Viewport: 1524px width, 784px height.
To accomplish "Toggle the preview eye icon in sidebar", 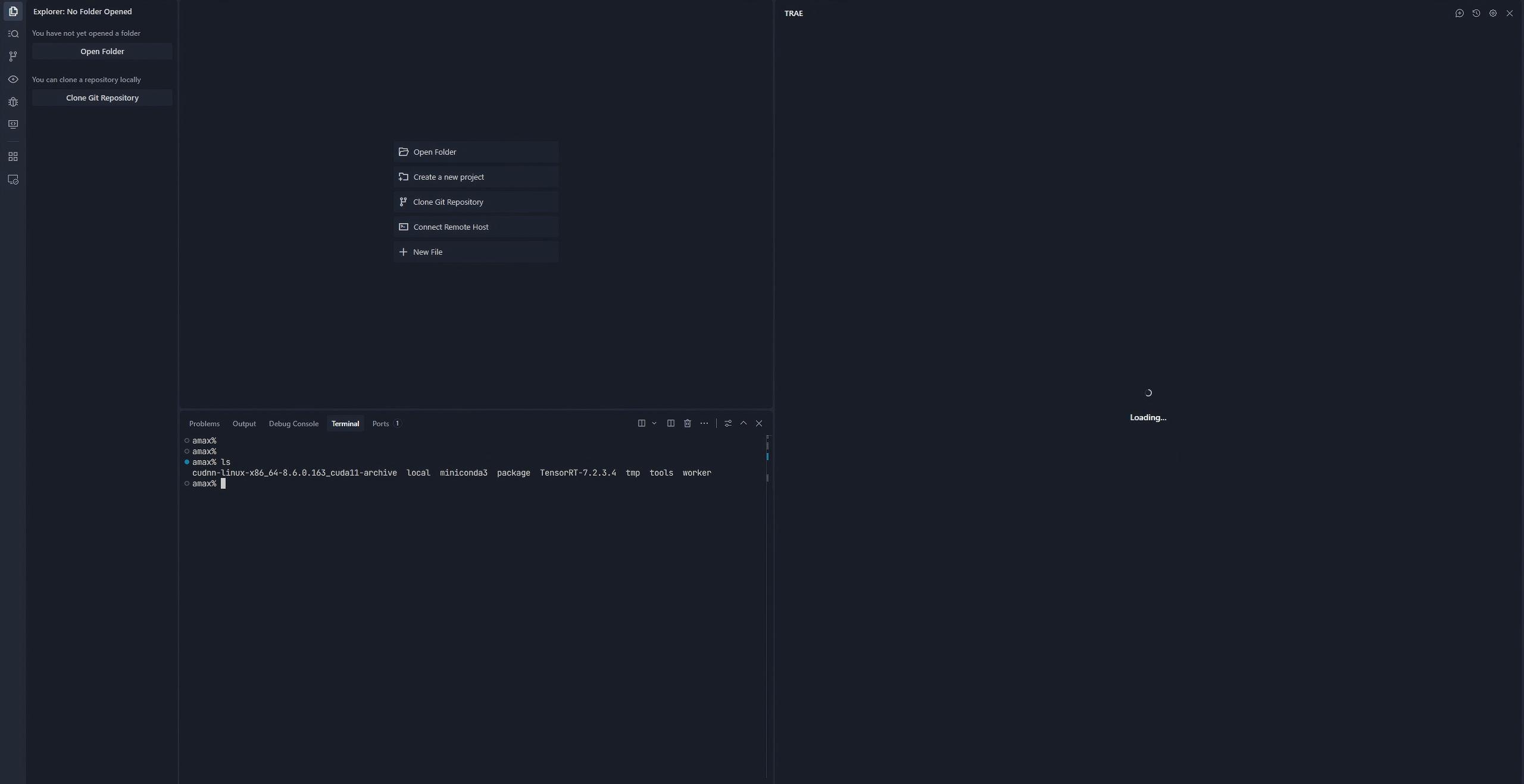I will [13, 79].
